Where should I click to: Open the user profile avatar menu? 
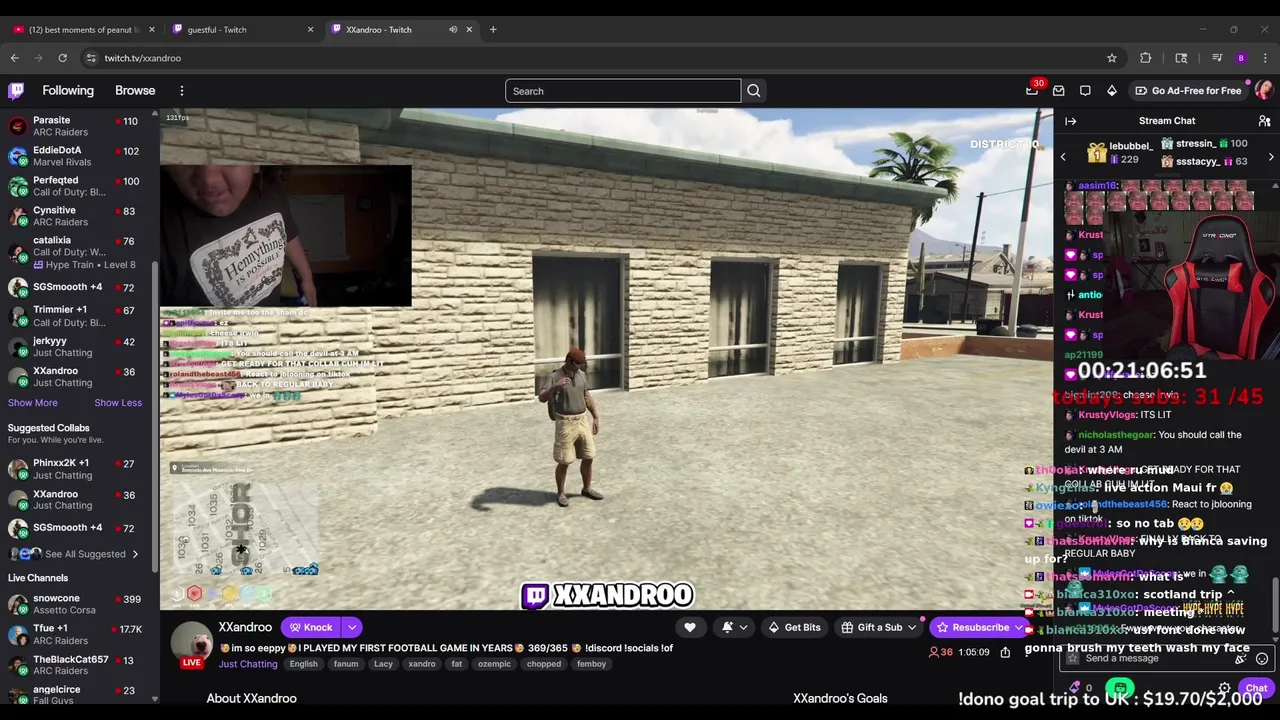coord(1264,91)
